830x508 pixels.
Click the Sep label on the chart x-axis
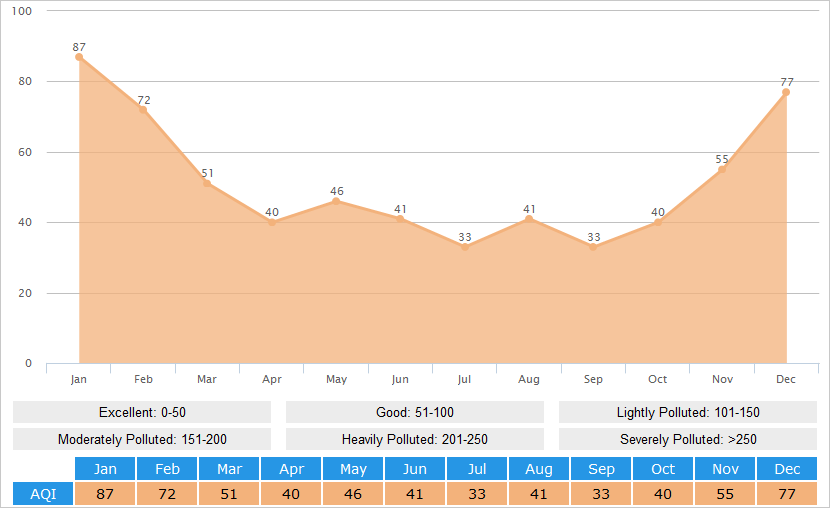pos(593,379)
